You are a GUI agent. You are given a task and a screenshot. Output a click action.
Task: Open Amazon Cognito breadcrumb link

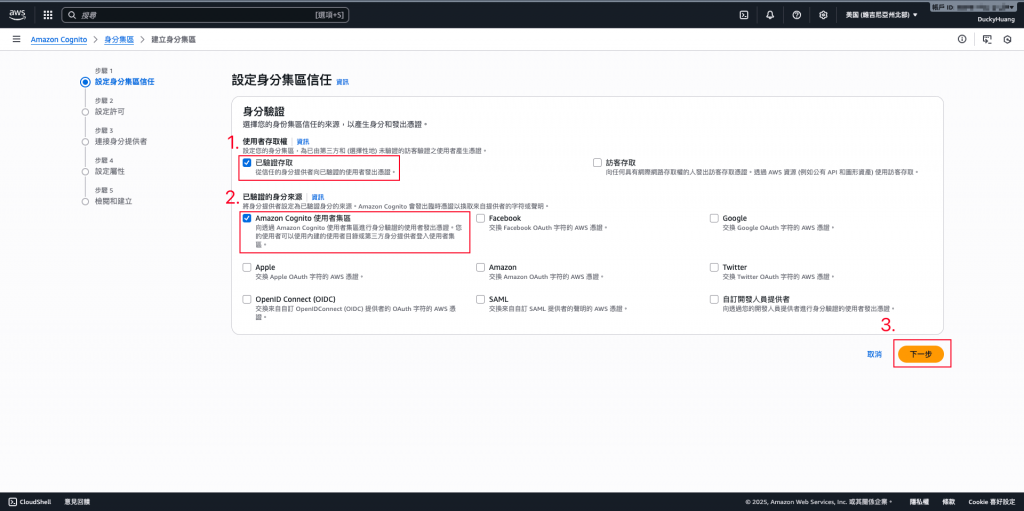pos(59,40)
